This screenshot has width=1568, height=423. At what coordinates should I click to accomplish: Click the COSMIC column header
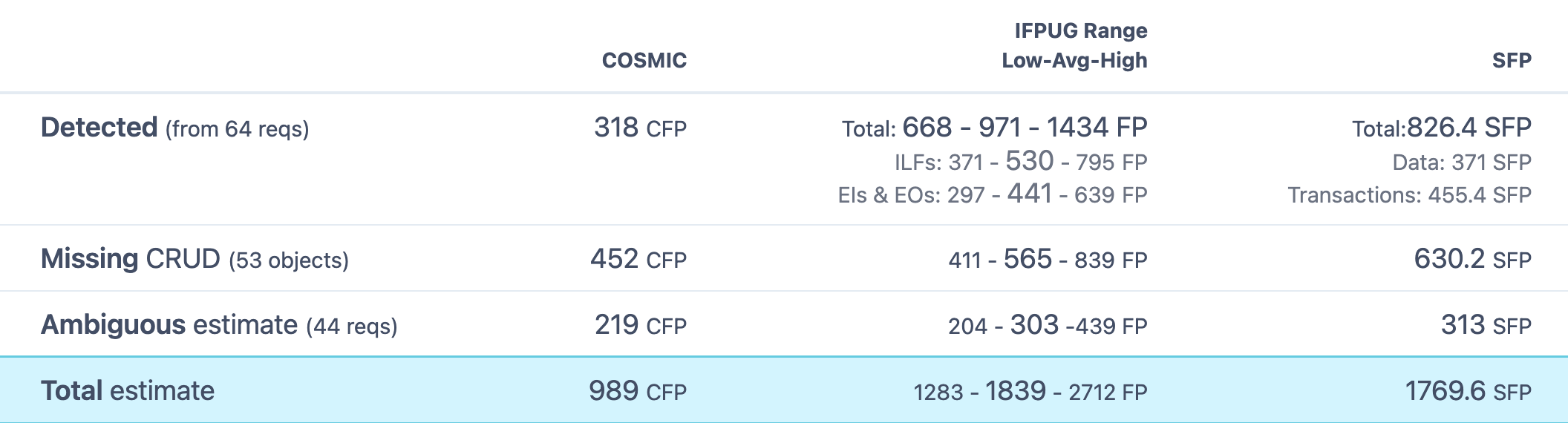click(644, 60)
